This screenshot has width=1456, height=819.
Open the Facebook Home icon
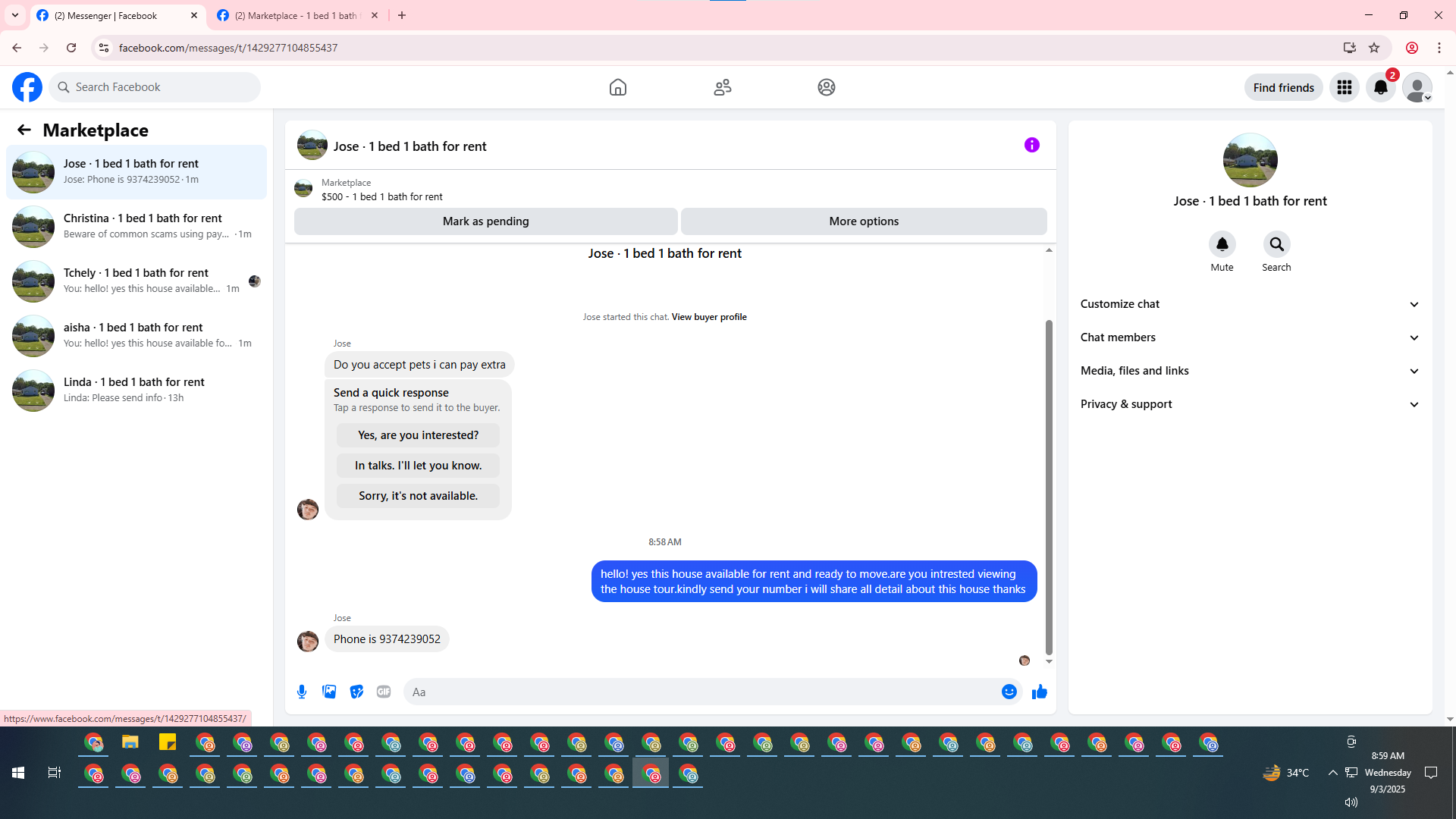pos(618,87)
